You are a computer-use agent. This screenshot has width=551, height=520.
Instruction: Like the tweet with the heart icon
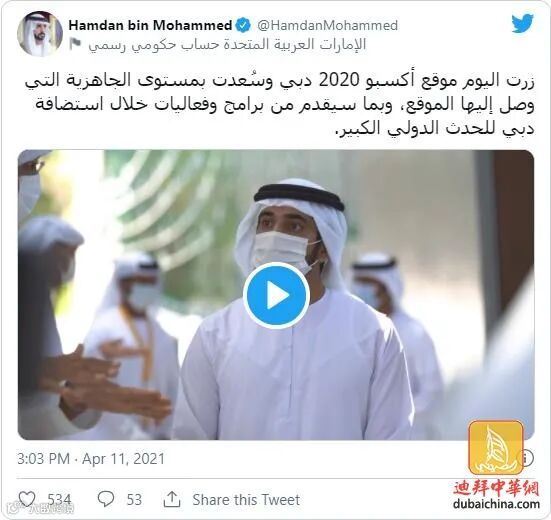pyautogui.click(x=27, y=499)
